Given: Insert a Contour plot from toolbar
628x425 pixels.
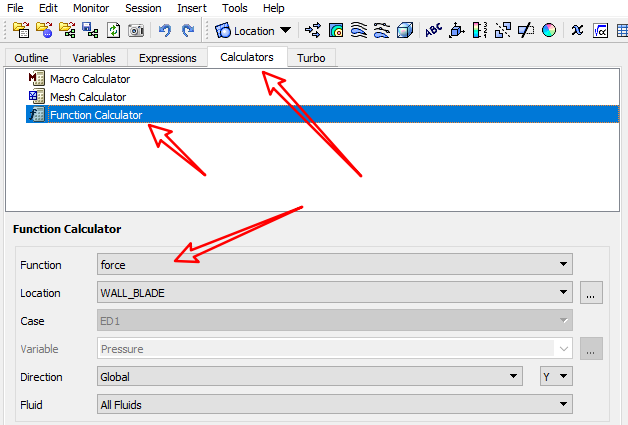Looking at the screenshot, I should coord(337,31).
